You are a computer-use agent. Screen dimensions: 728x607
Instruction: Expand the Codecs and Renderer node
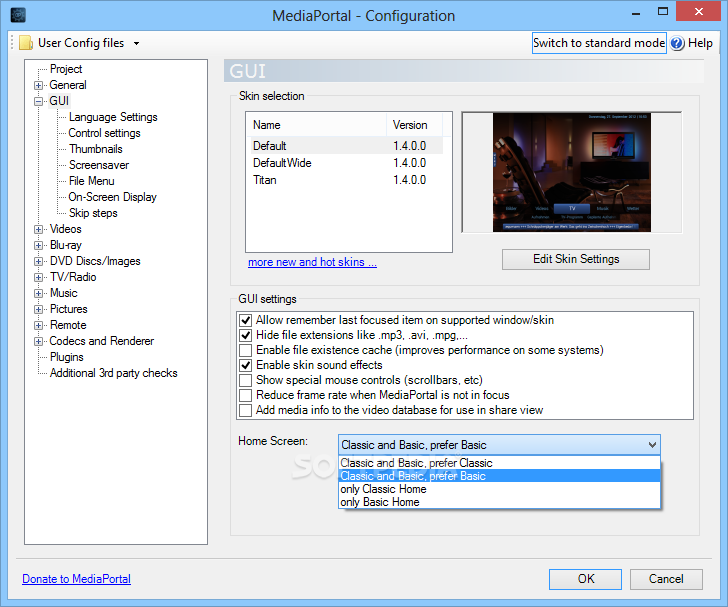click(x=39, y=341)
